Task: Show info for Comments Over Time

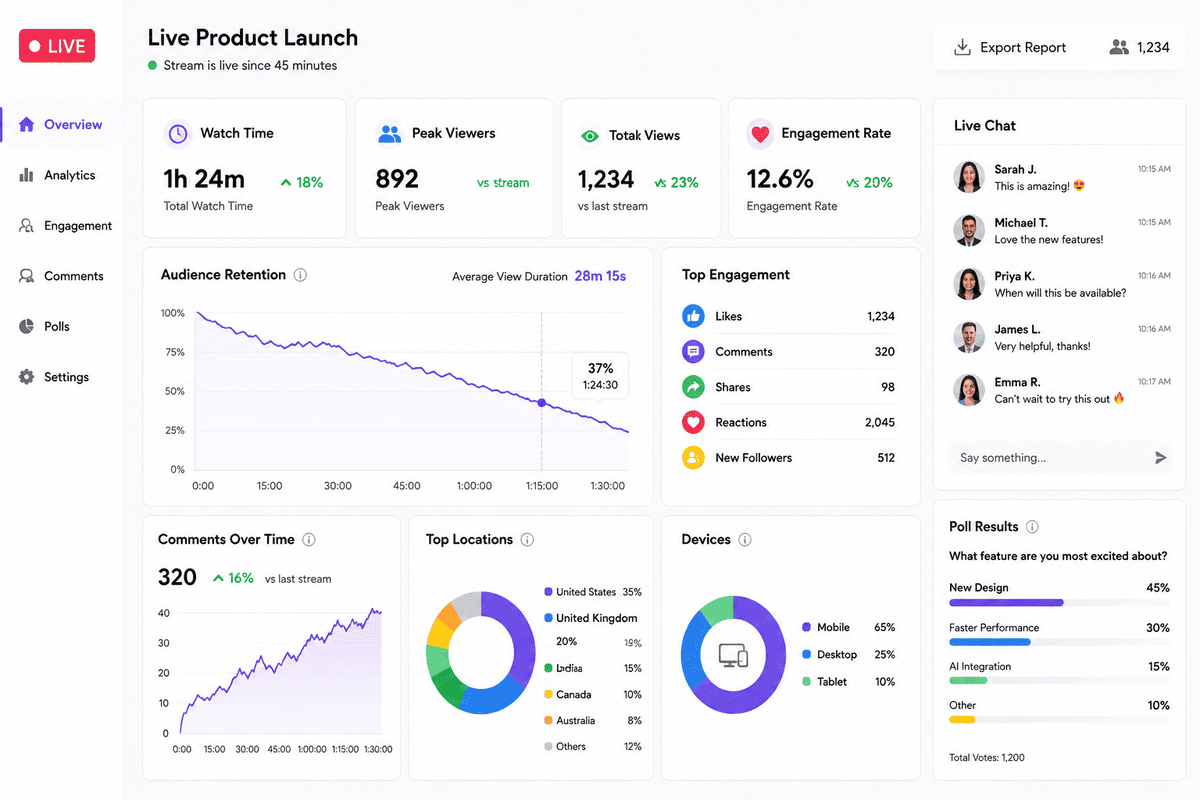Action: 309,540
